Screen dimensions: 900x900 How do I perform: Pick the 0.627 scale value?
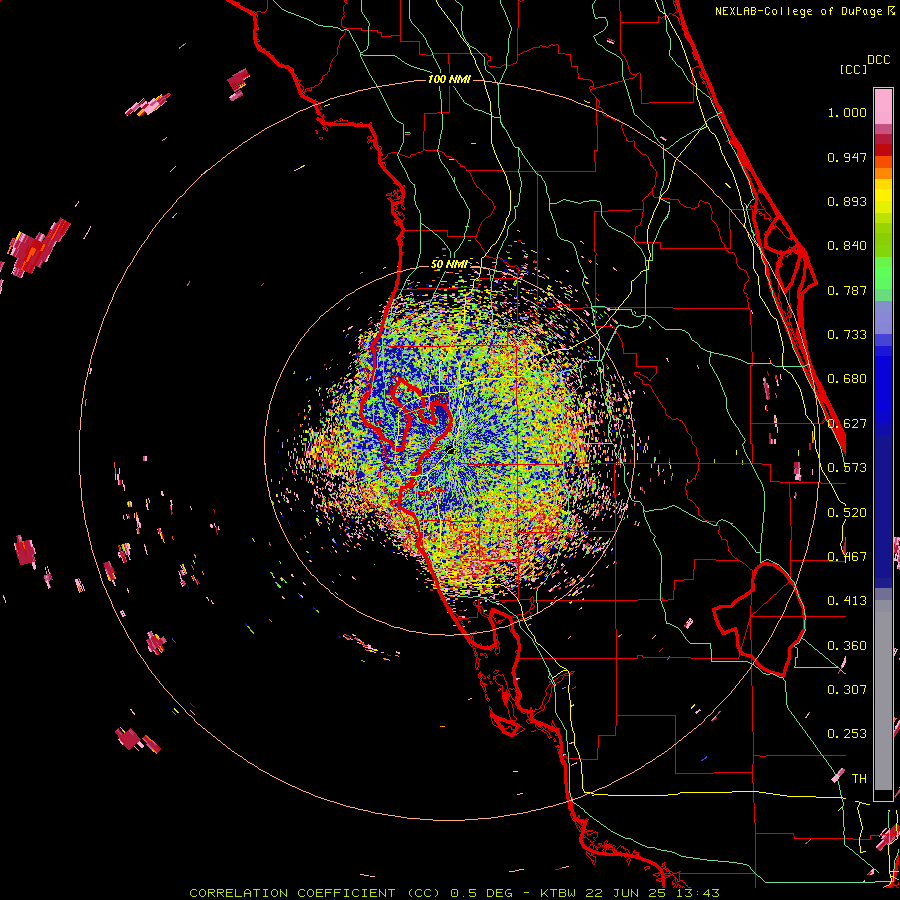847,424
